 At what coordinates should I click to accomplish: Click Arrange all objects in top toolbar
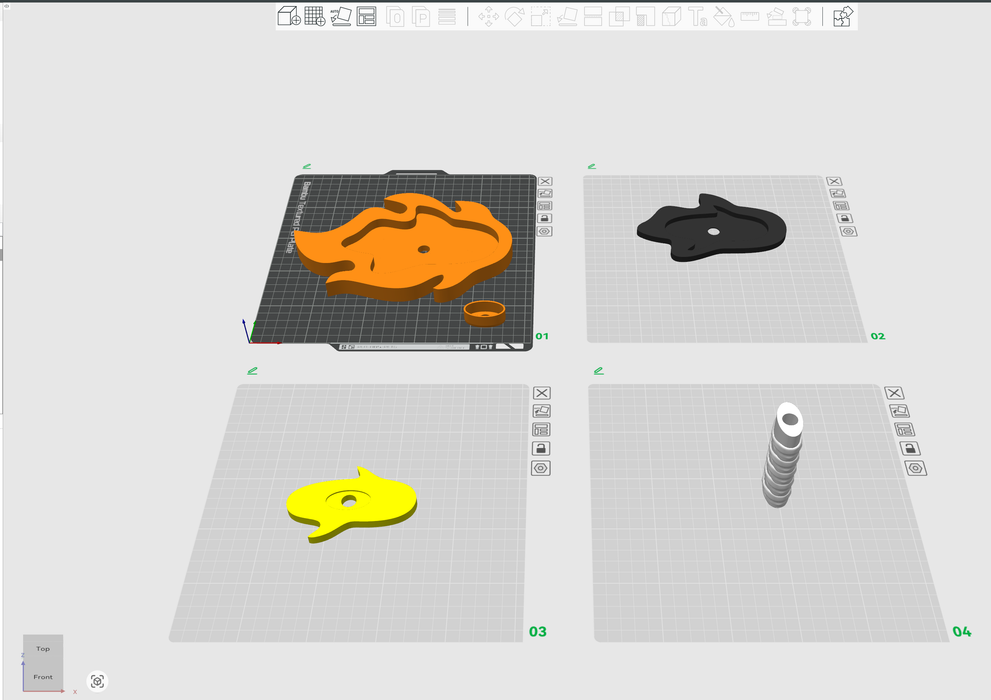click(367, 16)
